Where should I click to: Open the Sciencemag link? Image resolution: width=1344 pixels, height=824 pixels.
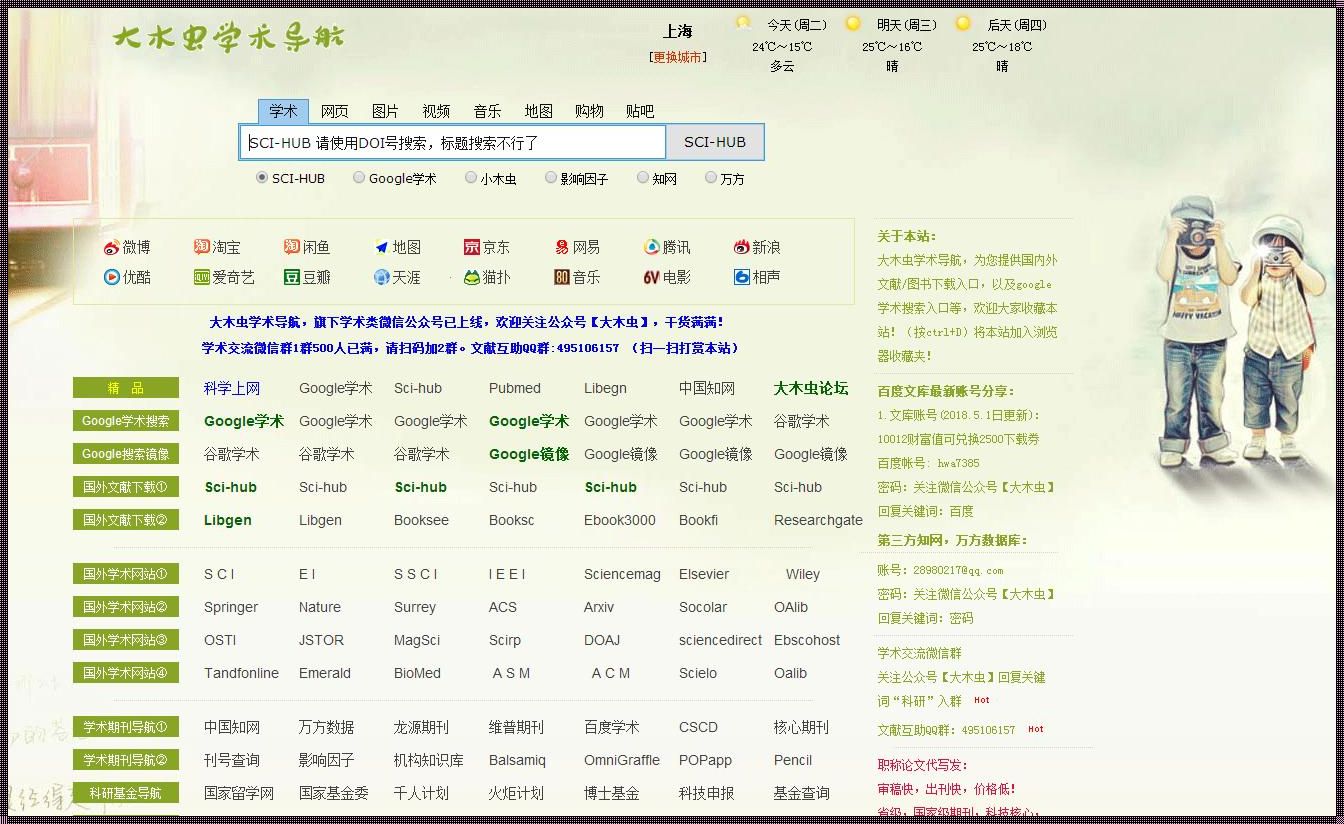(x=622, y=574)
